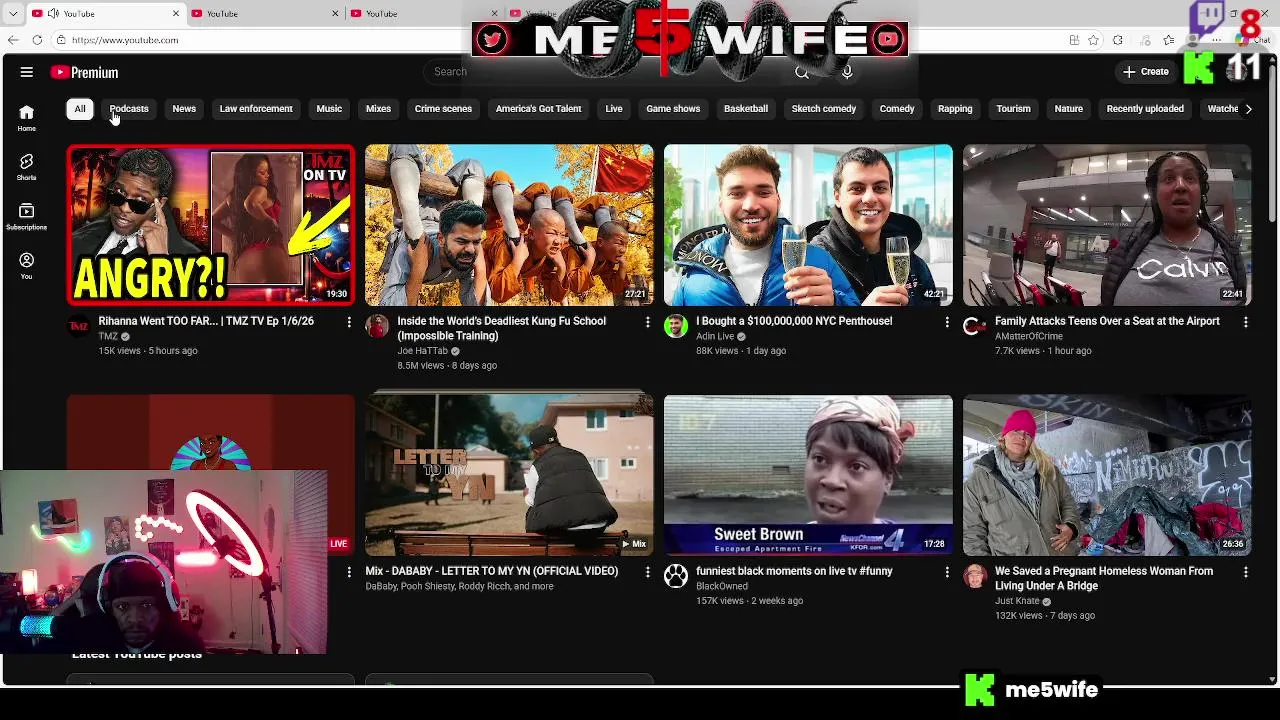Open options for Rihanna TMZ video
Screen dimensions: 1280x720
click(348, 322)
